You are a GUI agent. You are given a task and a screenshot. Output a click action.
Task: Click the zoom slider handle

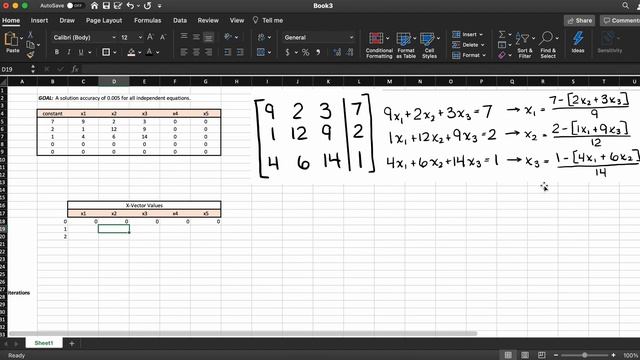tap(584, 355)
